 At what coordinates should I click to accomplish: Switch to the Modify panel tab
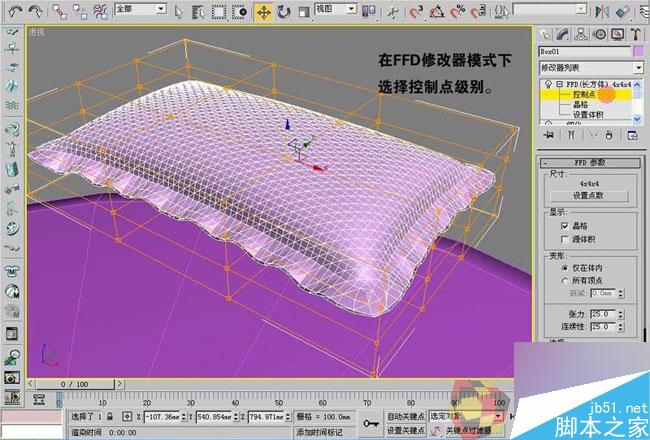click(x=563, y=34)
